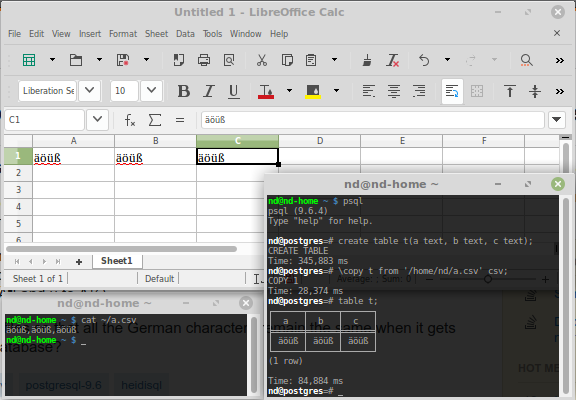576x400 pixels.
Task: Open the Format menu
Action: [x=123, y=34]
